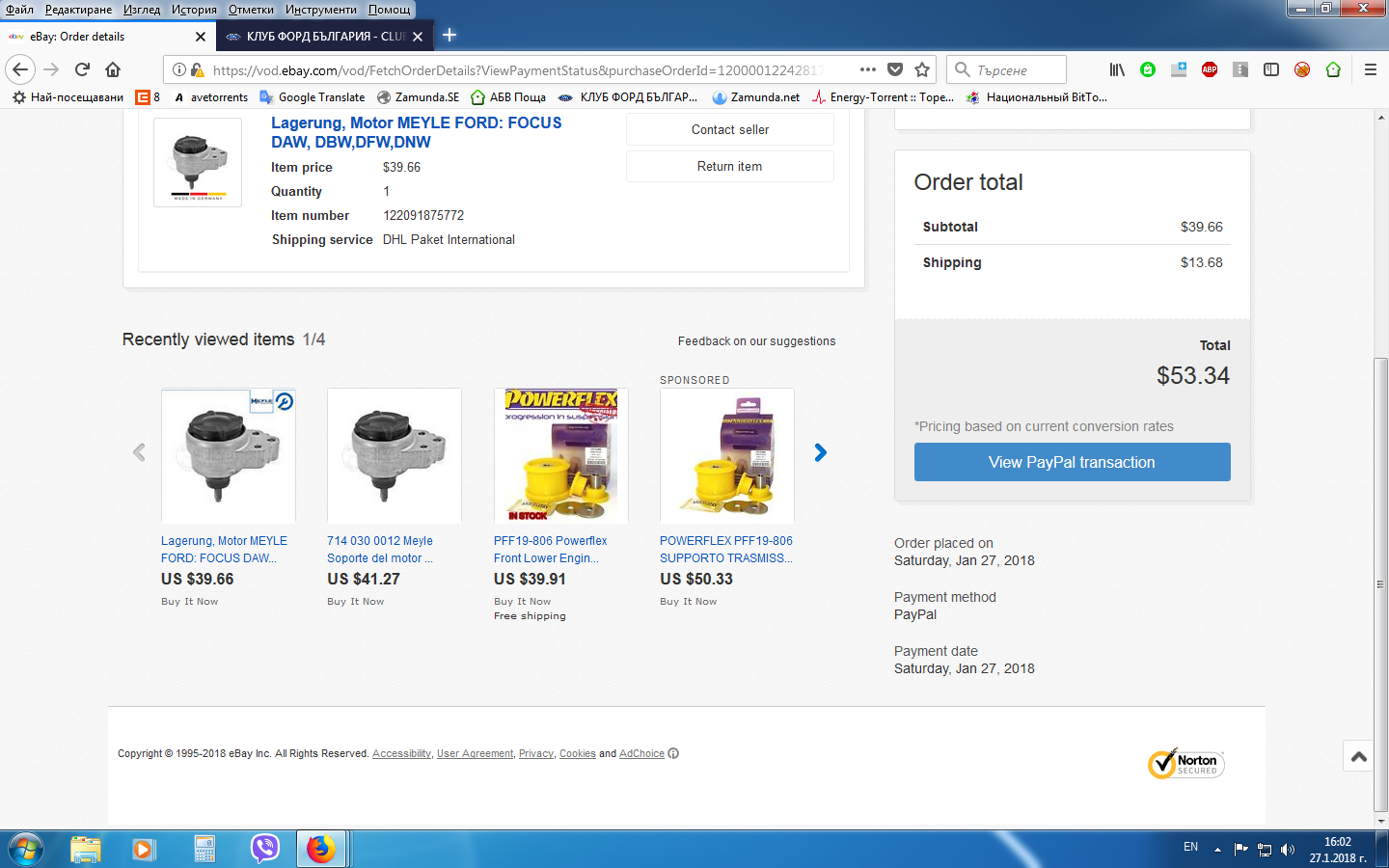The width and height of the screenshot is (1389, 868).
Task: Open the Google Translate bookmark
Action: [313, 96]
